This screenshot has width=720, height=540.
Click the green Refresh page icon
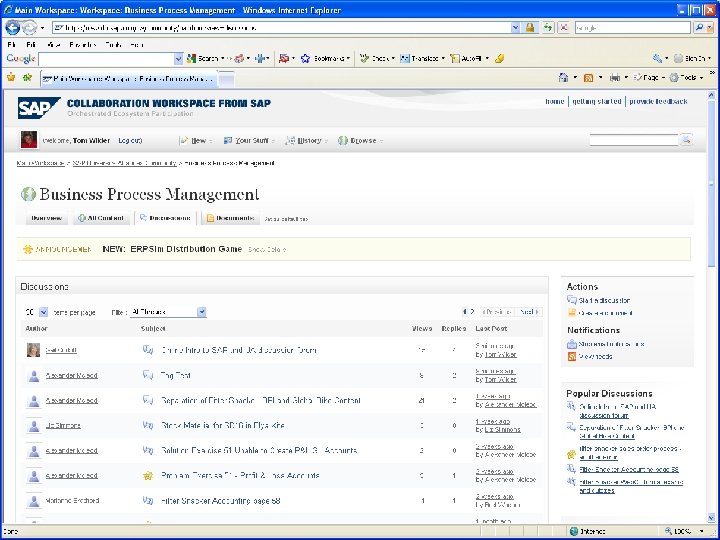[548, 28]
